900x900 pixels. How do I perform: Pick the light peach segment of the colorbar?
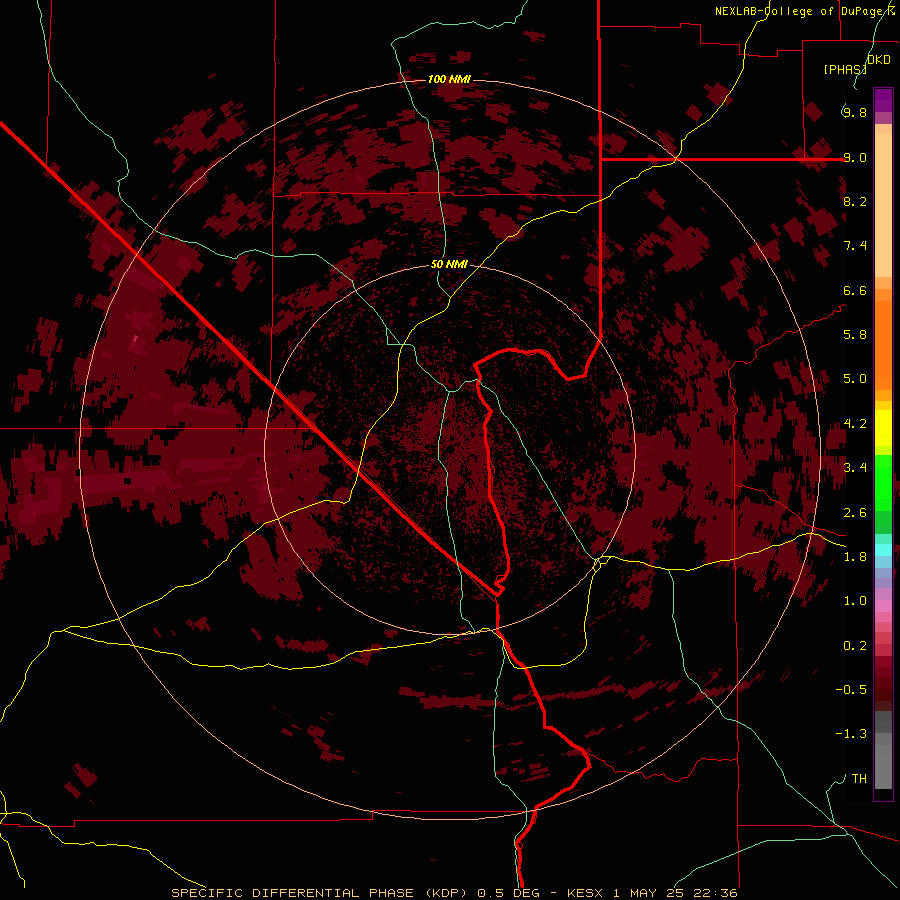pos(883,205)
